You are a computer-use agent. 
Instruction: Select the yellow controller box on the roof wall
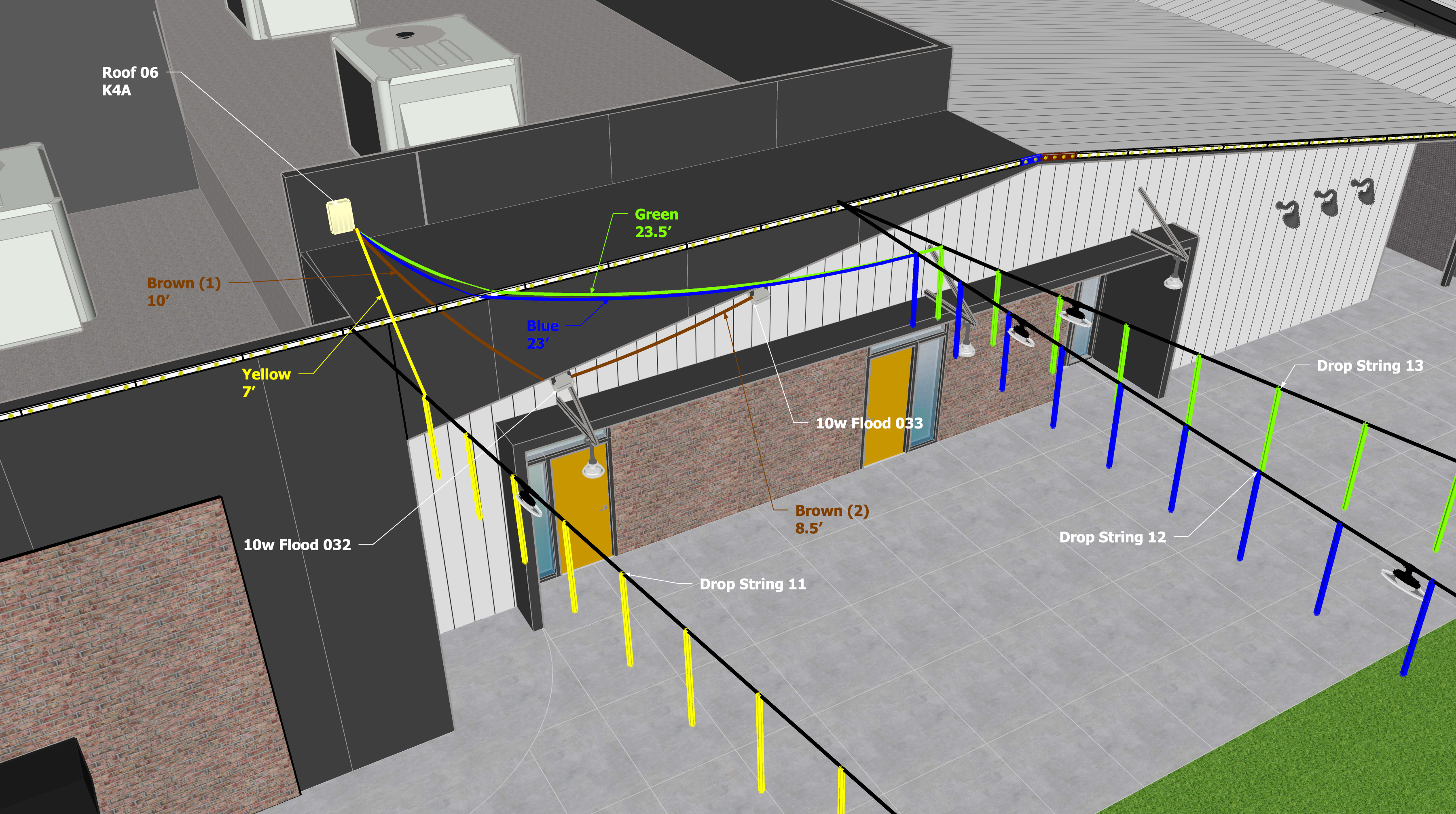340,216
